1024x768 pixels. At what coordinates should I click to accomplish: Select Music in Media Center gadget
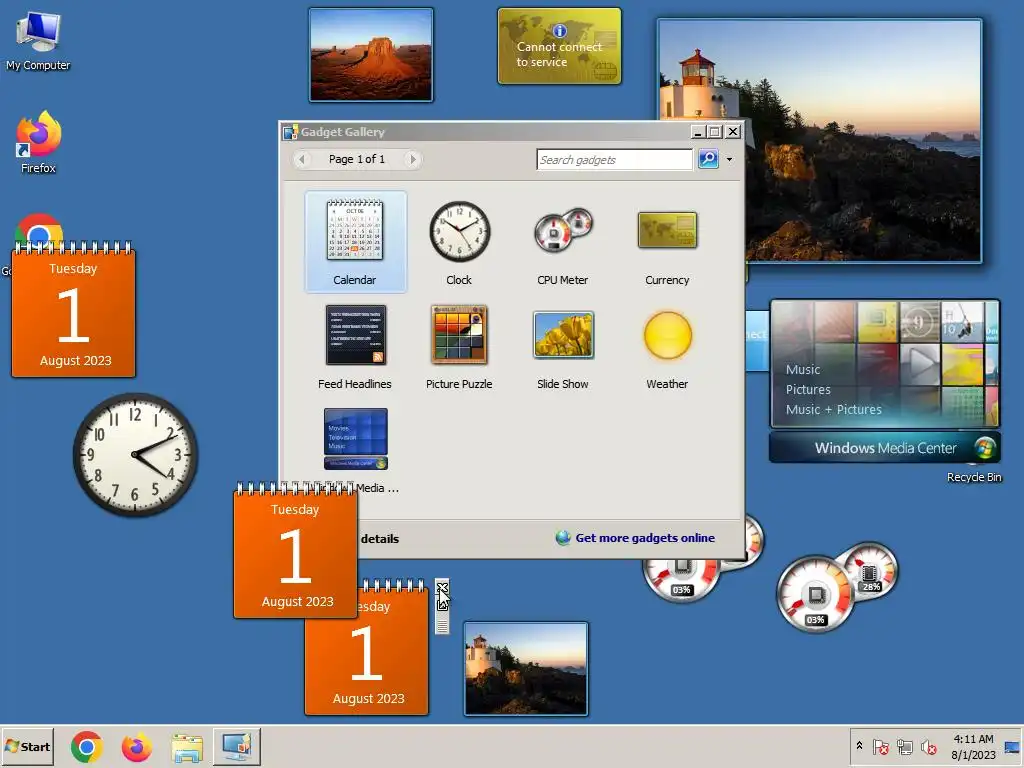coord(803,370)
